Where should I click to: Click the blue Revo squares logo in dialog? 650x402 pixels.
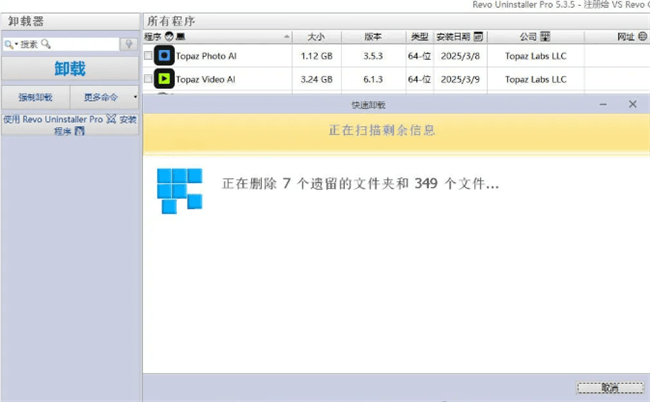179,191
